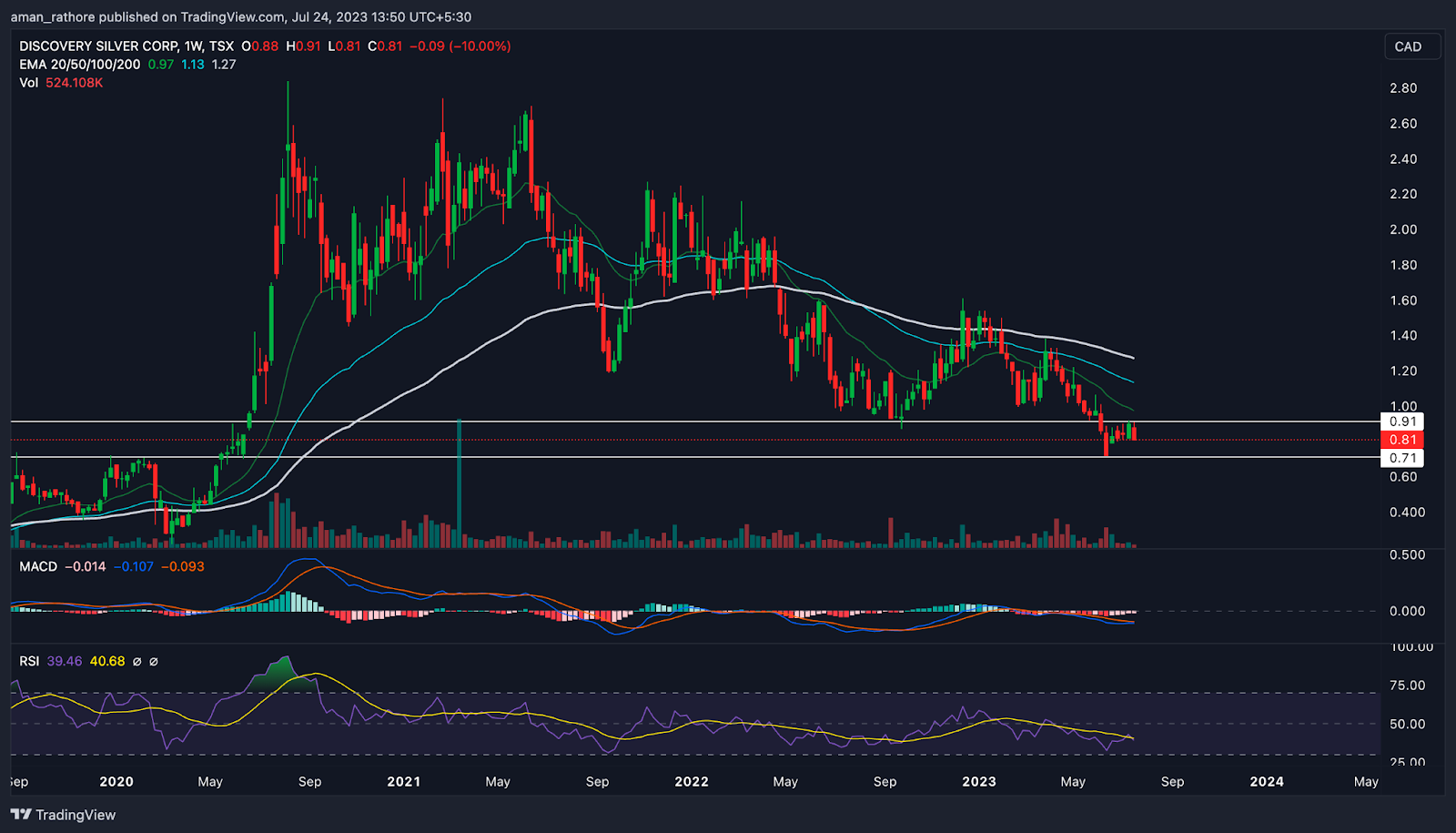Image resolution: width=1456 pixels, height=833 pixels.
Task: Click the −0.09 (−10.00%) change value
Action: pos(460,46)
